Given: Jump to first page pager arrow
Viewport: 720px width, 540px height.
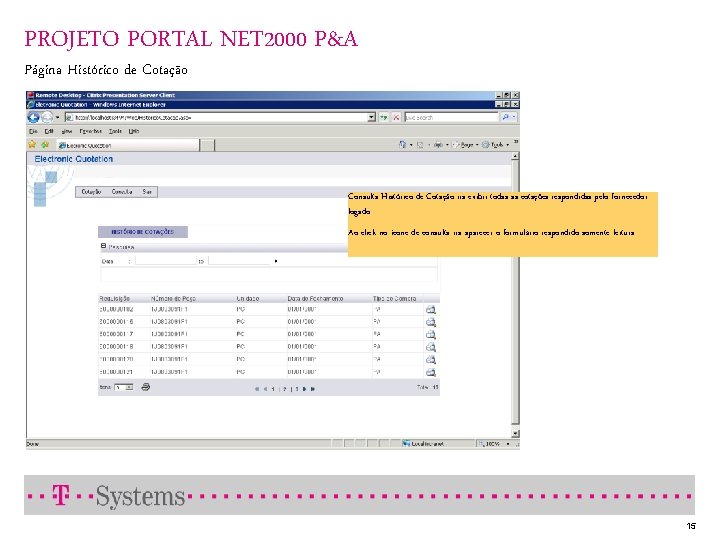Looking at the screenshot, I should (x=257, y=389).
